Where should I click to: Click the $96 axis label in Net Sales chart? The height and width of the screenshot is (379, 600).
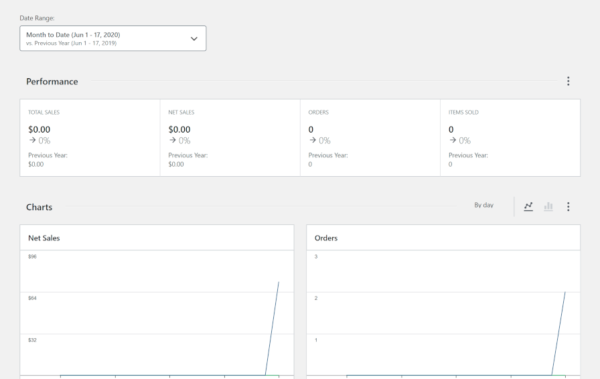coord(33,256)
